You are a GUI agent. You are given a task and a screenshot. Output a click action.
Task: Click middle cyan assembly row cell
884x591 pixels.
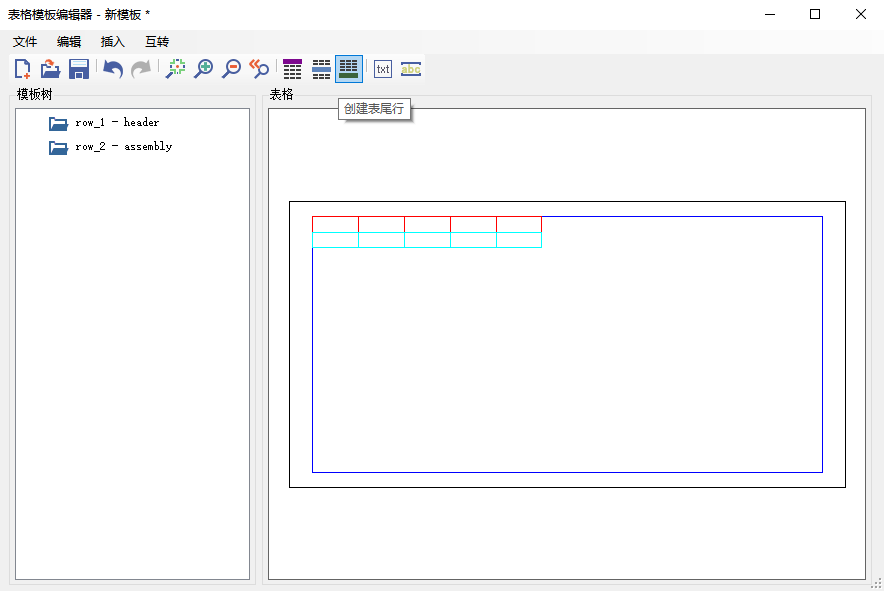point(427,240)
